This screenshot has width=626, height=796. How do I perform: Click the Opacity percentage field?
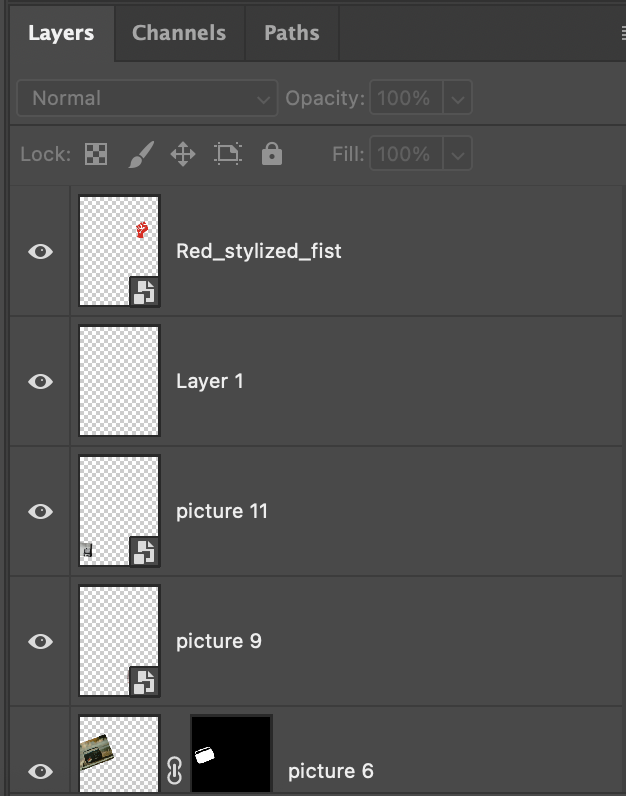(406, 98)
